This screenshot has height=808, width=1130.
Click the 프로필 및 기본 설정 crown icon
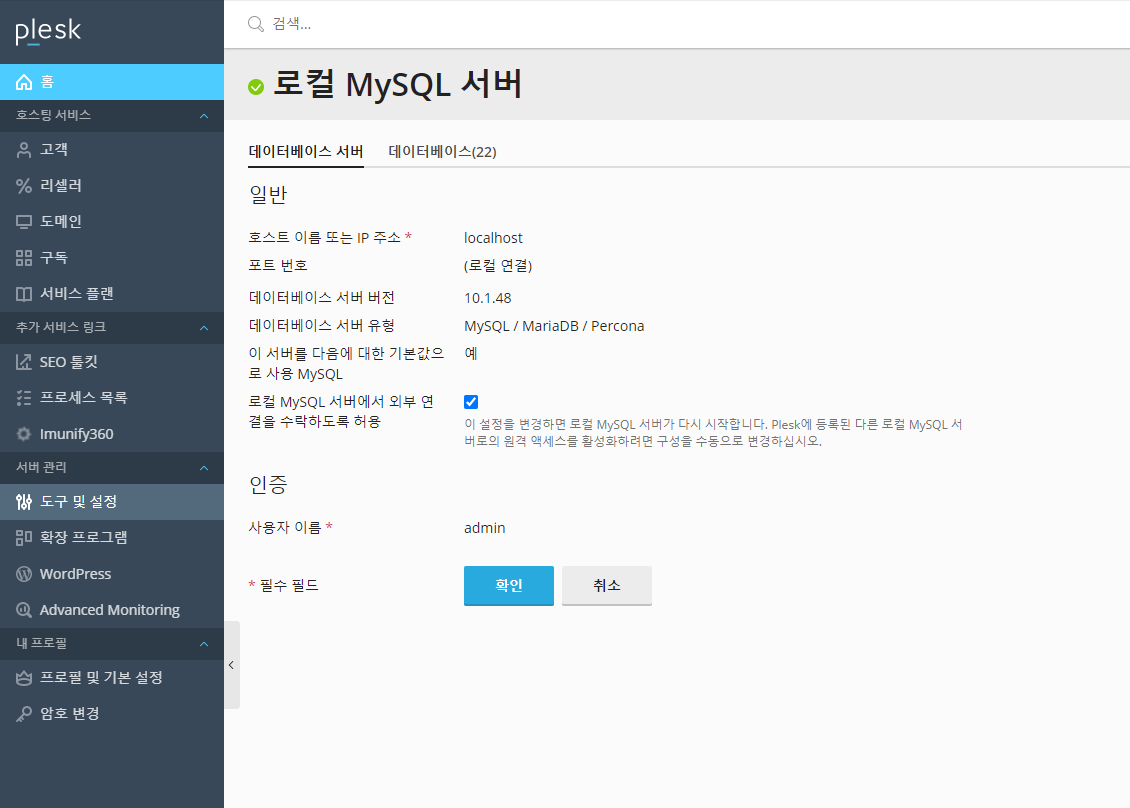coord(24,678)
